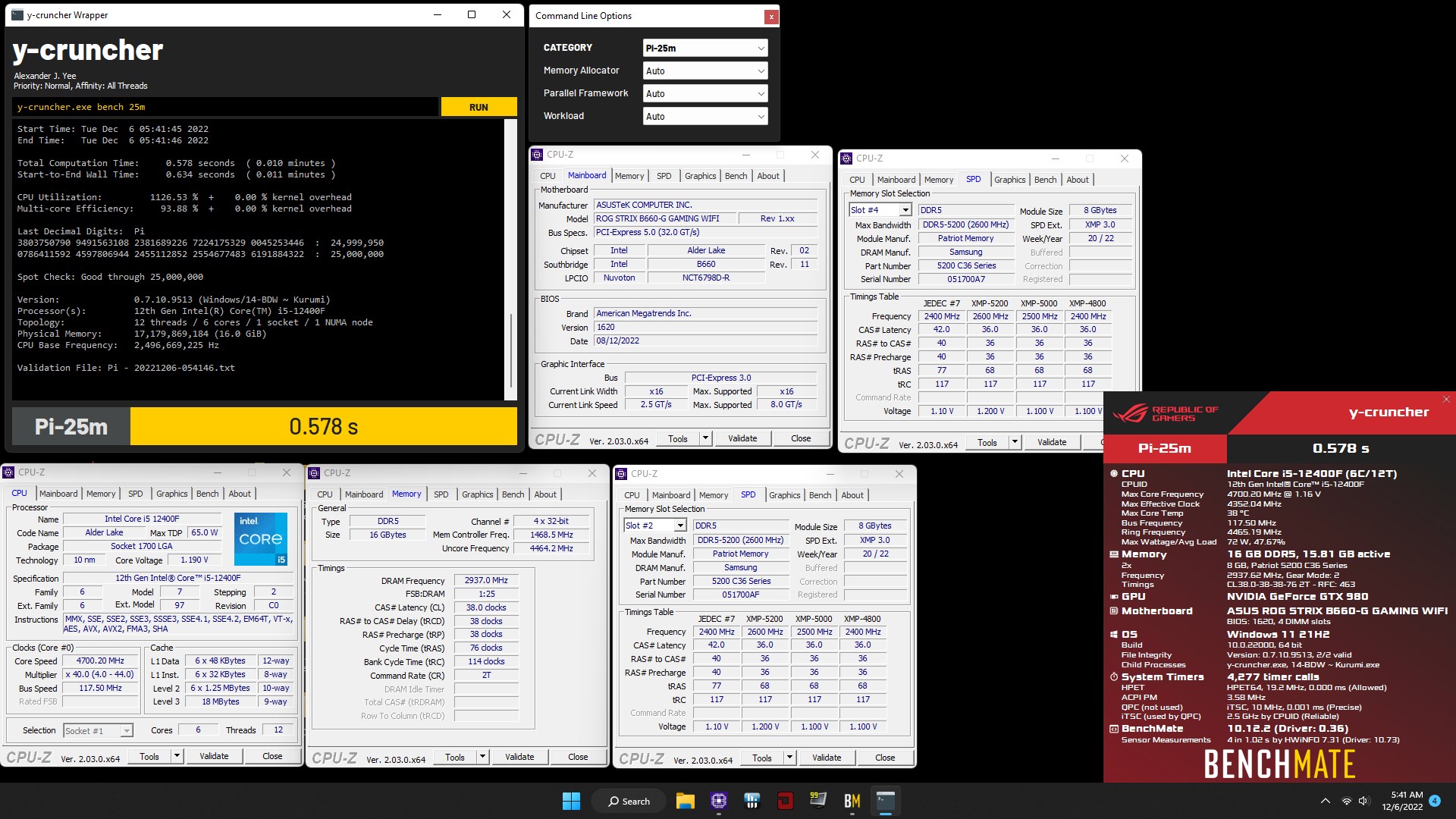
Task: Open Mainboard tab in Slot #2 SPD window
Action: (671, 495)
